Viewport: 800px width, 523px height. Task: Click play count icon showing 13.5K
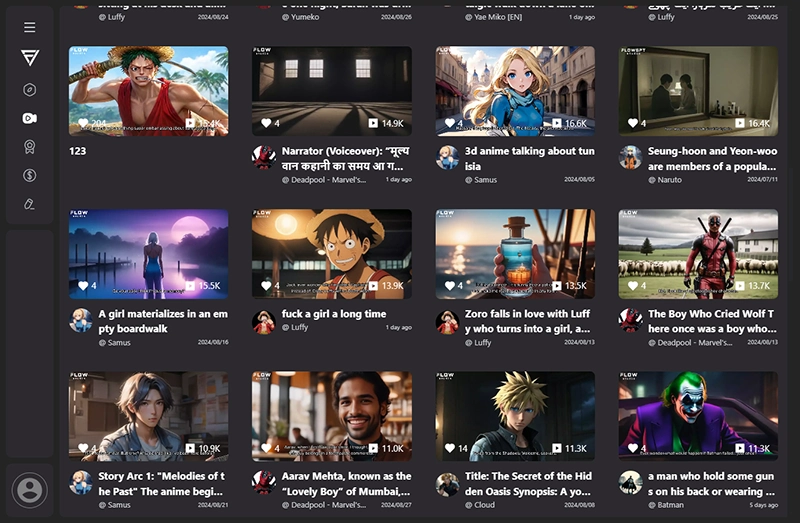557,286
